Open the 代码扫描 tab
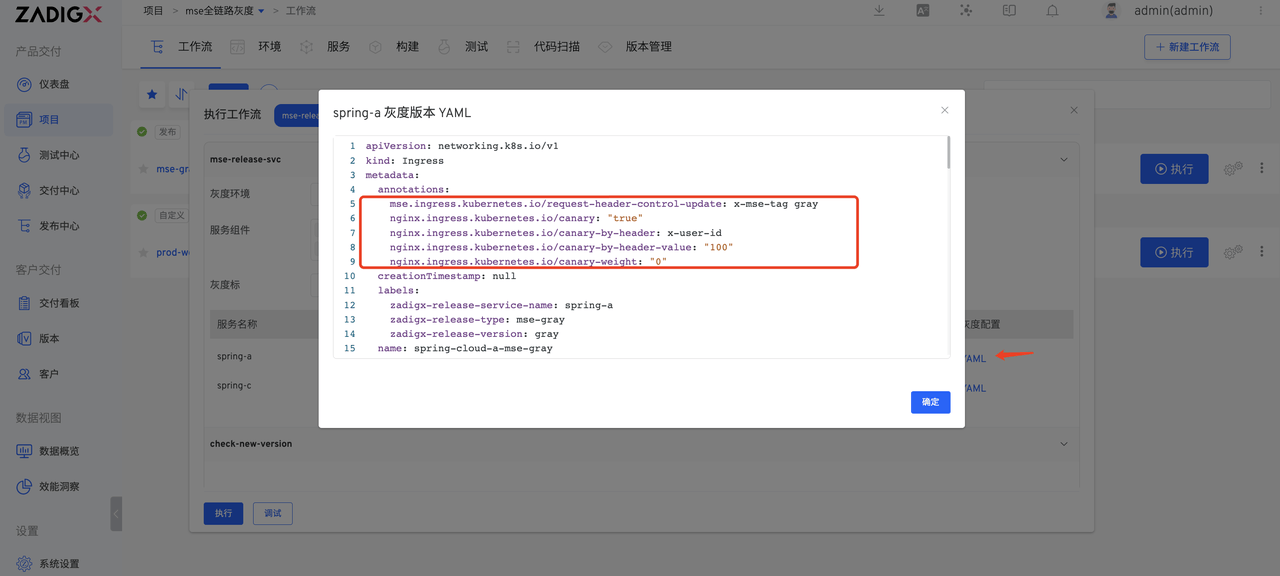1280x576 pixels. click(x=557, y=46)
